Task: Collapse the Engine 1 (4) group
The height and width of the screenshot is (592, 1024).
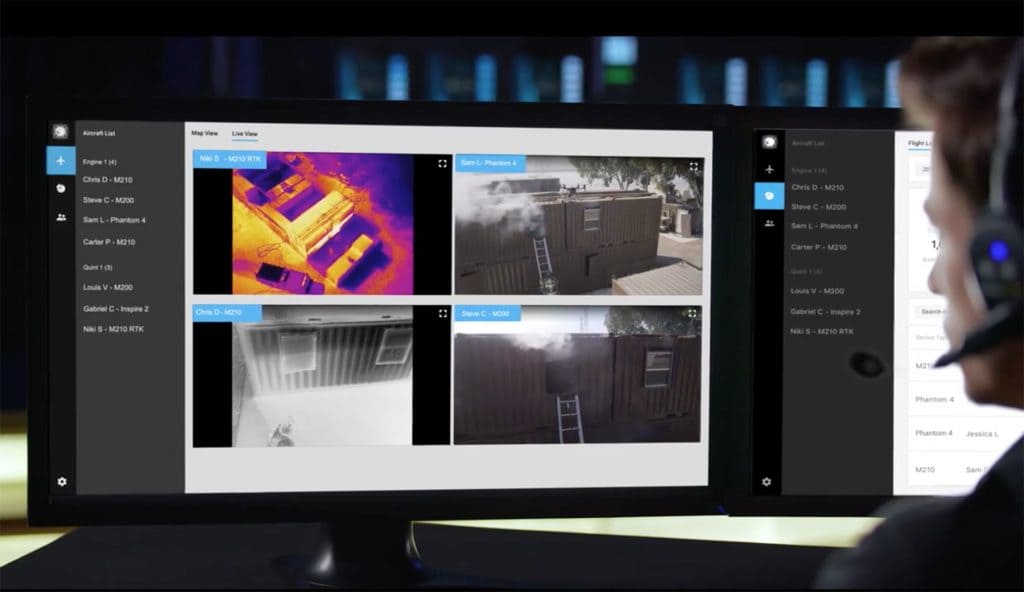Action: click(100, 161)
